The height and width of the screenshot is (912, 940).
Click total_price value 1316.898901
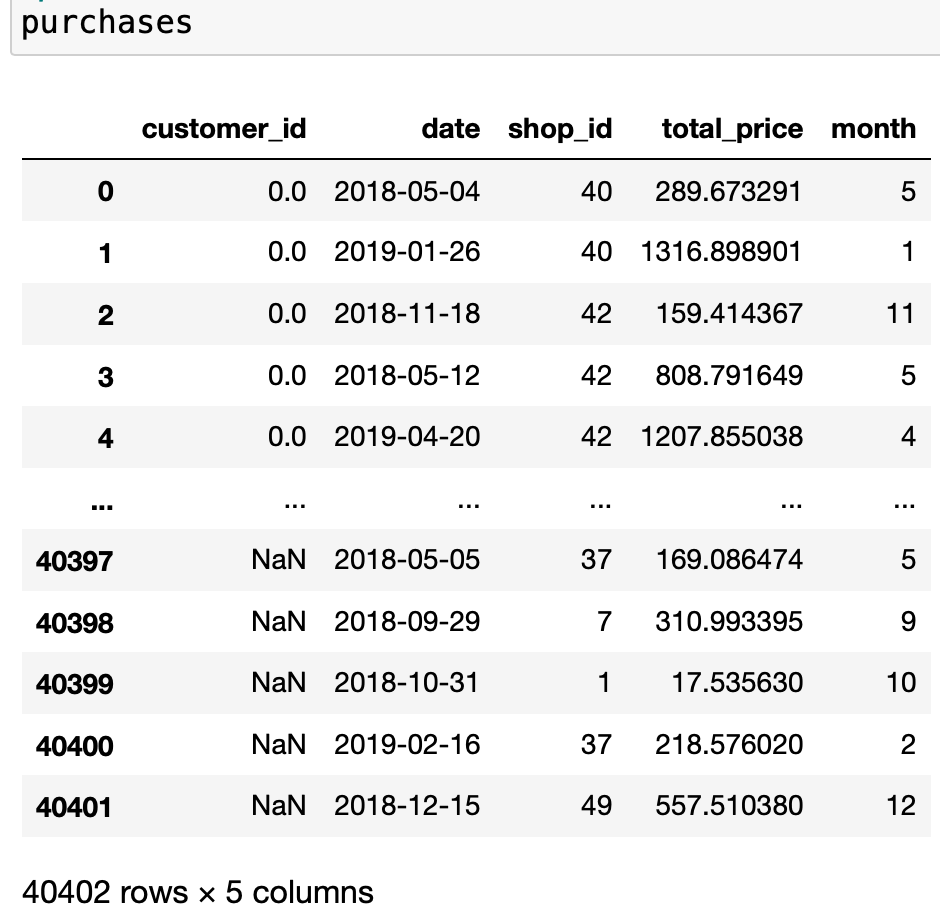point(721,252)
